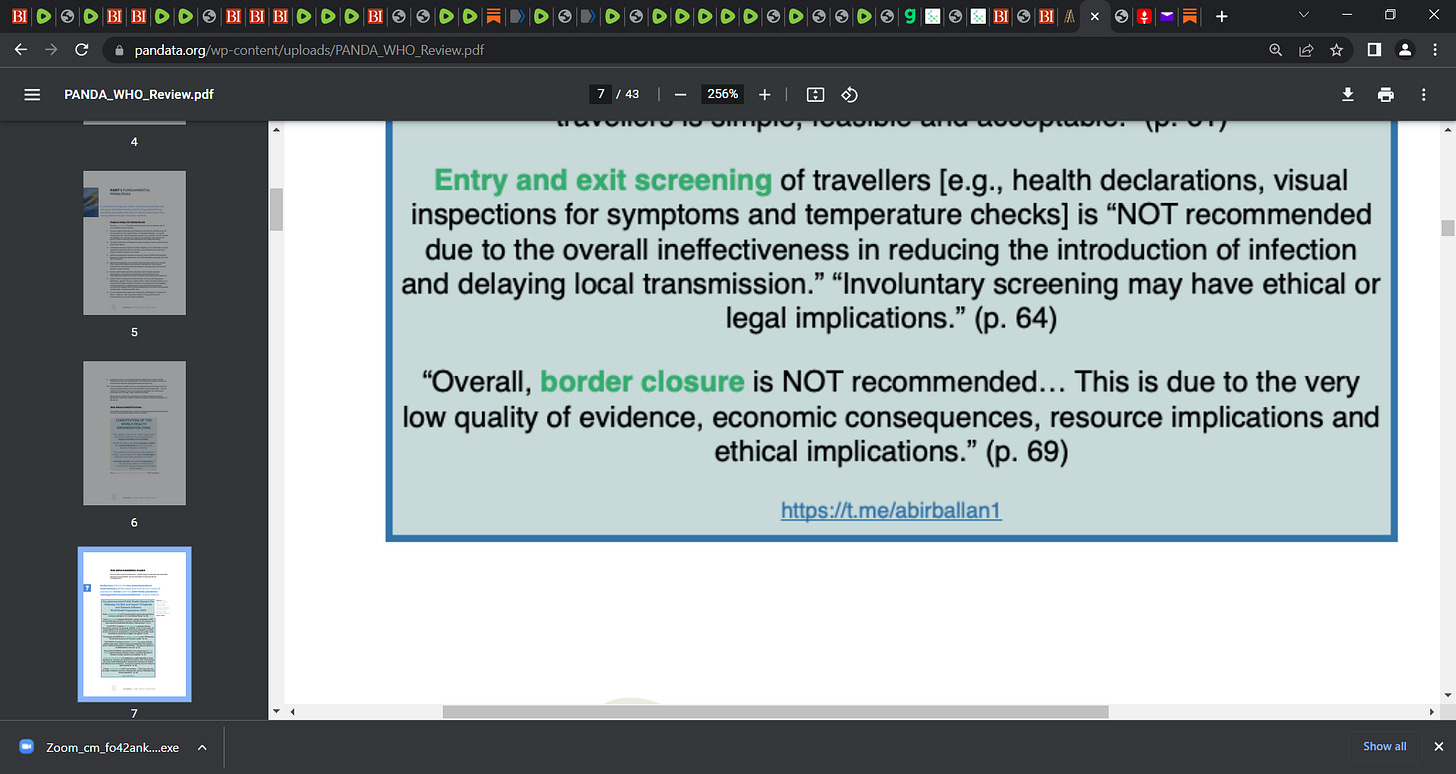Open the PDF viewer more actions menu
The image size is (1456, 774).
(1423, 94)
